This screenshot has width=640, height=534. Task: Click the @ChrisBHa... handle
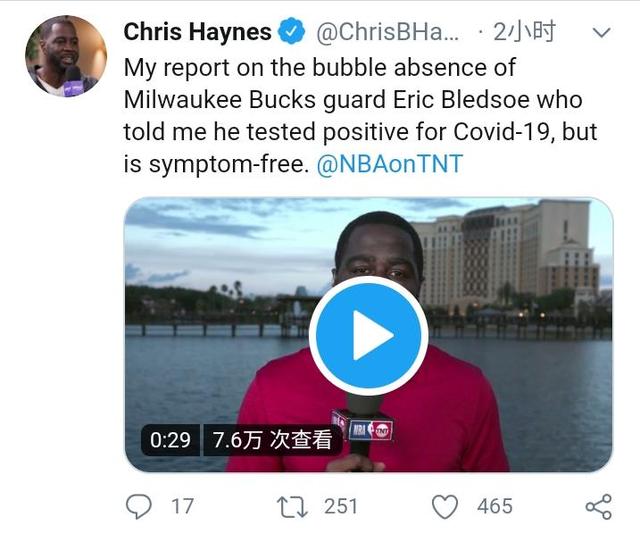click(388, 32)
